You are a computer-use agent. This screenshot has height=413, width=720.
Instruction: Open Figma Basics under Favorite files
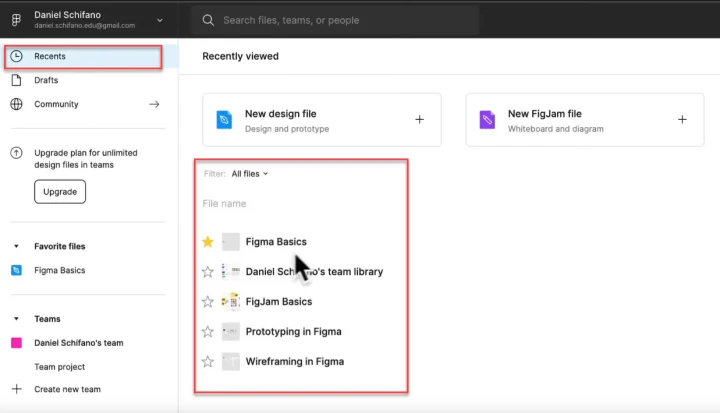click(60, 270)
